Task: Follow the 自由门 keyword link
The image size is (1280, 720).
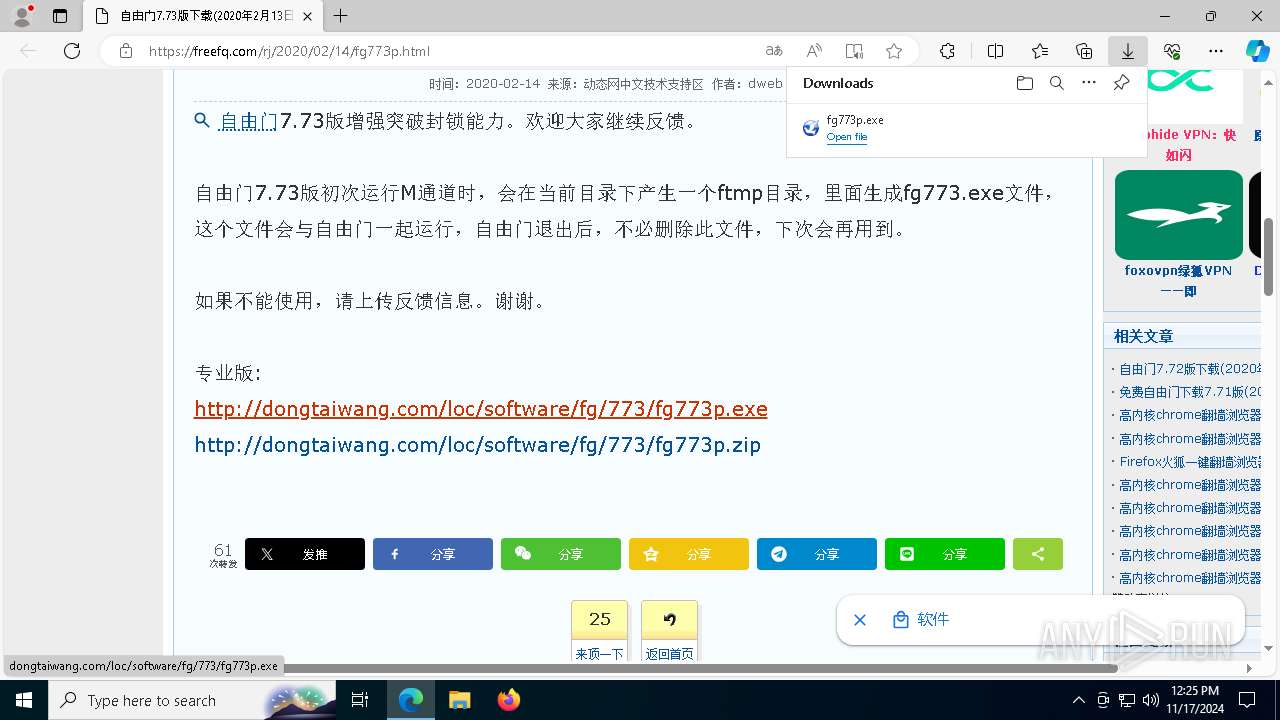Action: (x=248, y=121)
